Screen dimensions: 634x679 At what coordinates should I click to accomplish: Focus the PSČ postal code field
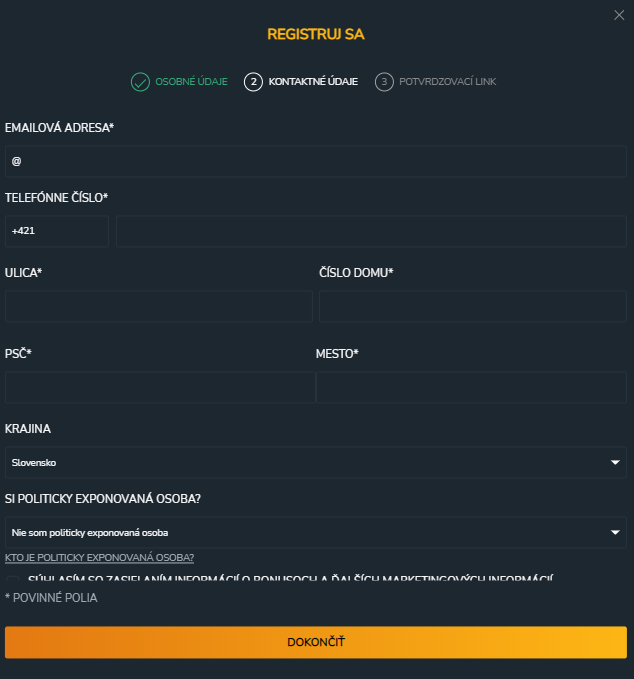159,387
